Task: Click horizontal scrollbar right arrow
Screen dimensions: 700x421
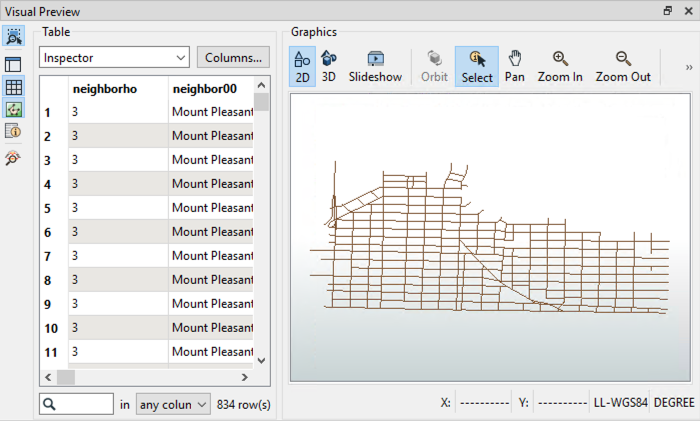Action: tap(245, 378)
